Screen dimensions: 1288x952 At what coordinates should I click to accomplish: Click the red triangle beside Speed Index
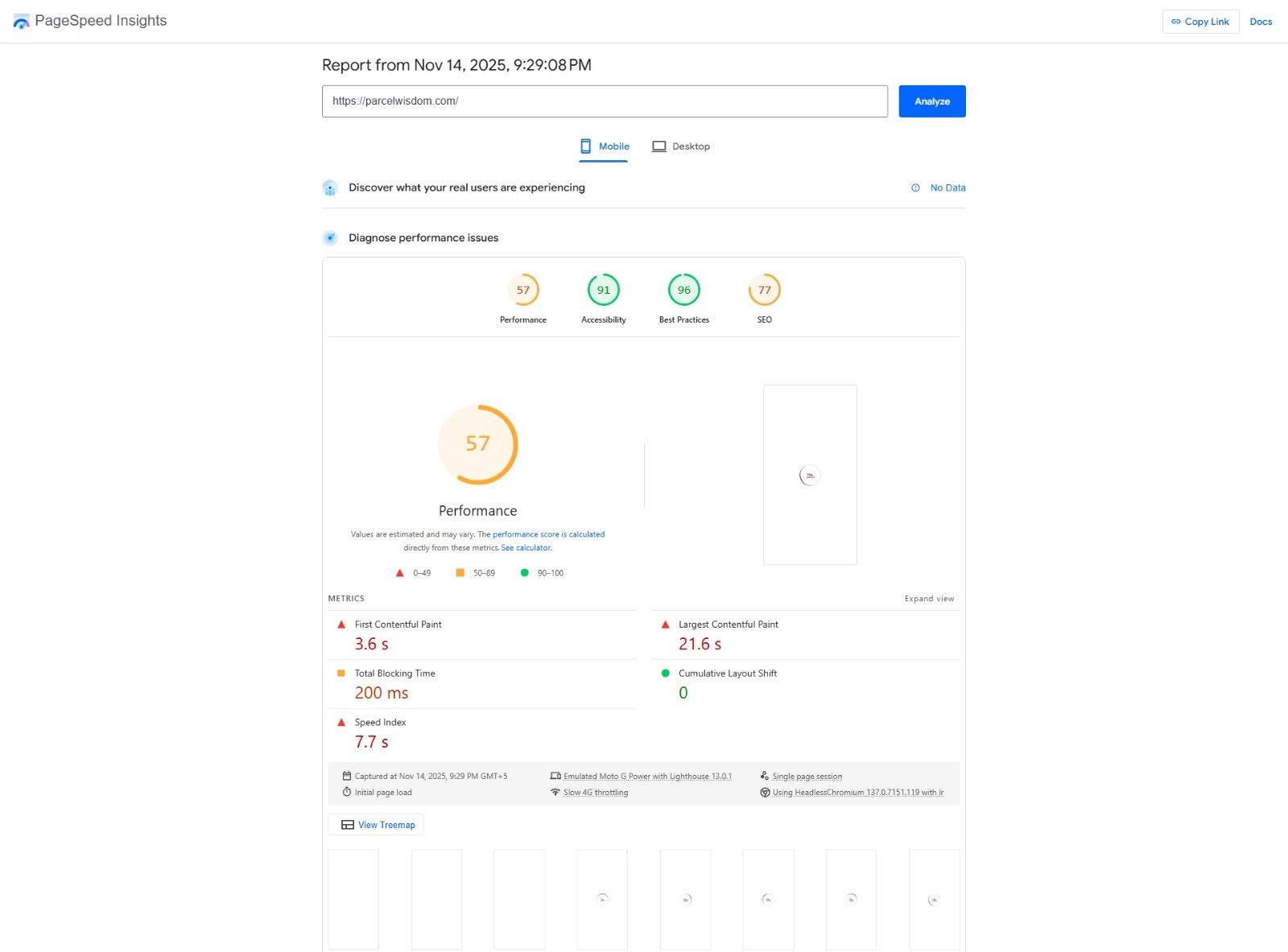341,723
